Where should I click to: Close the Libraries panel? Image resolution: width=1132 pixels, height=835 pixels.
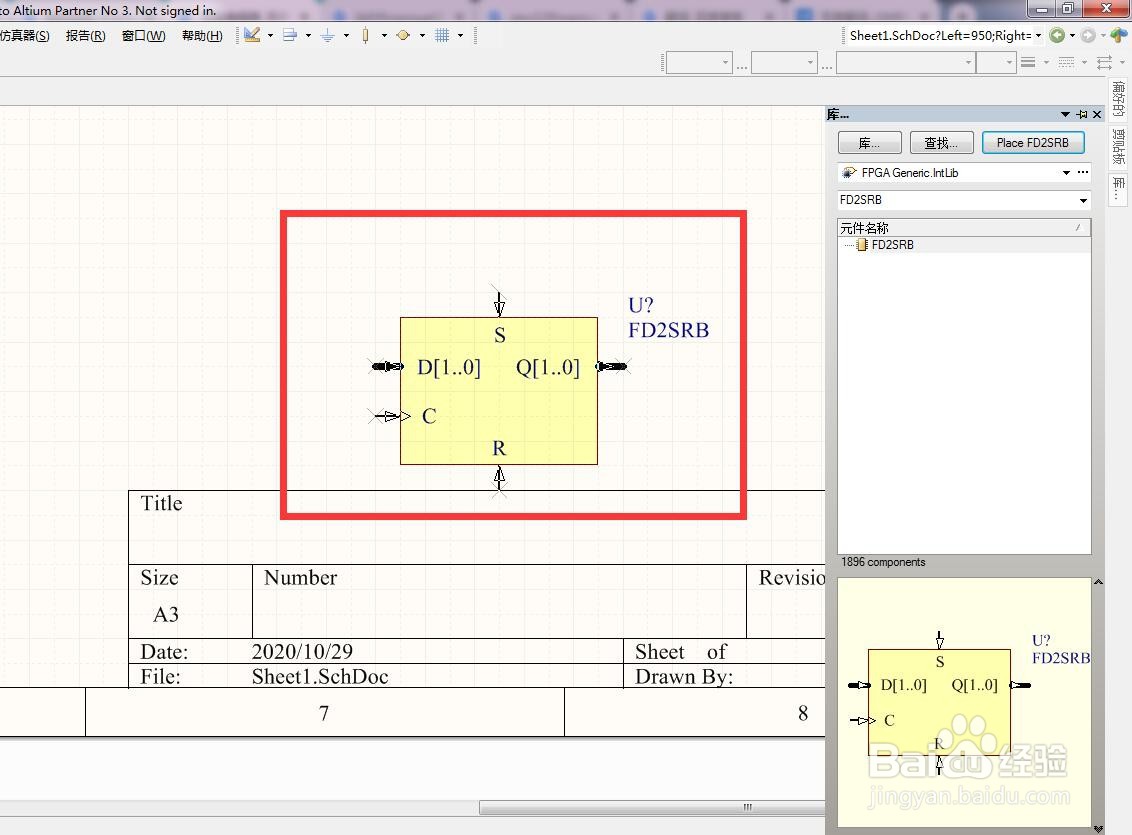tap(1097, 114)
